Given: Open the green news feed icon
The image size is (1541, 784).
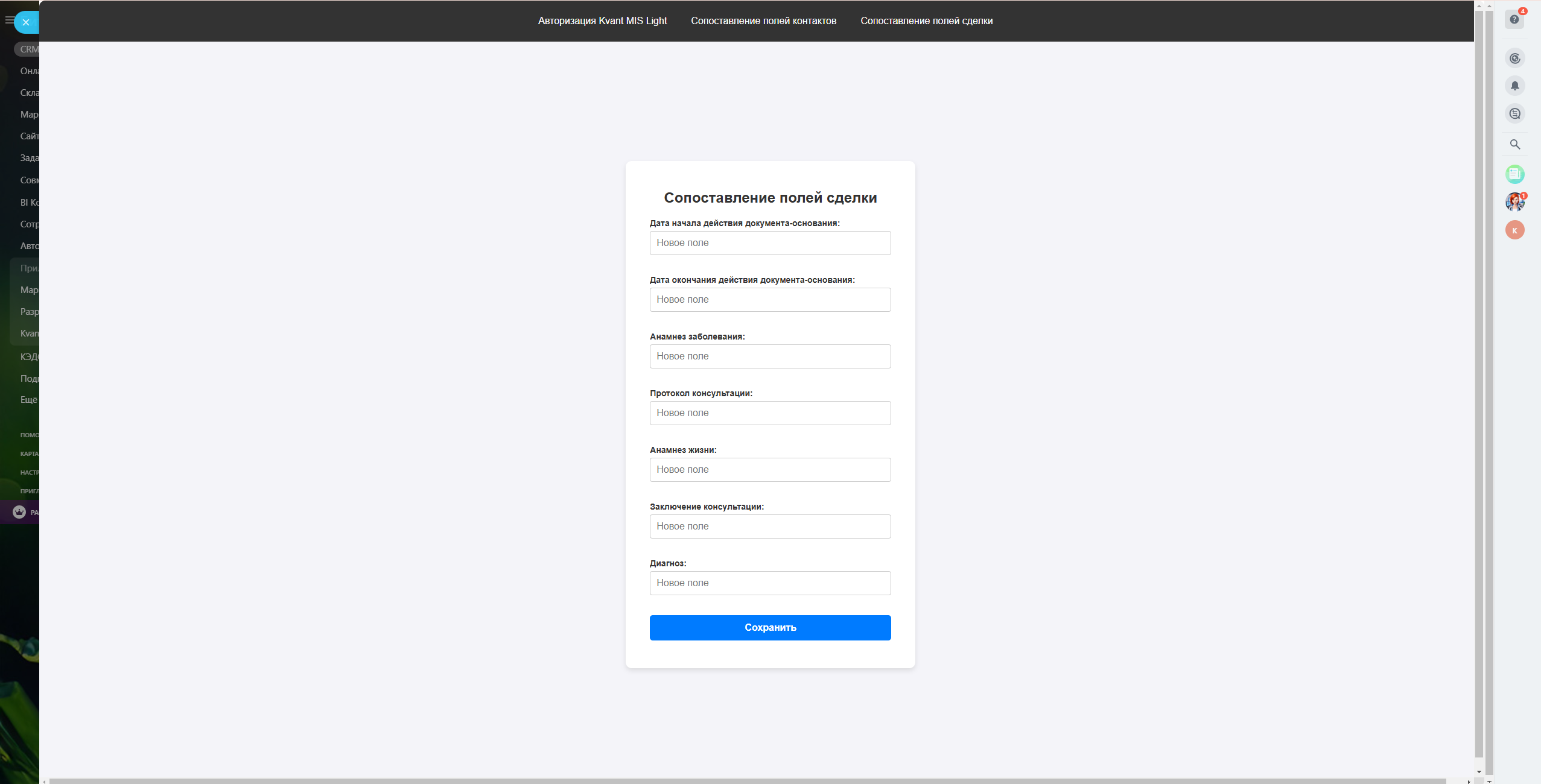Looking at the screenshot, I should point(1514,174).
